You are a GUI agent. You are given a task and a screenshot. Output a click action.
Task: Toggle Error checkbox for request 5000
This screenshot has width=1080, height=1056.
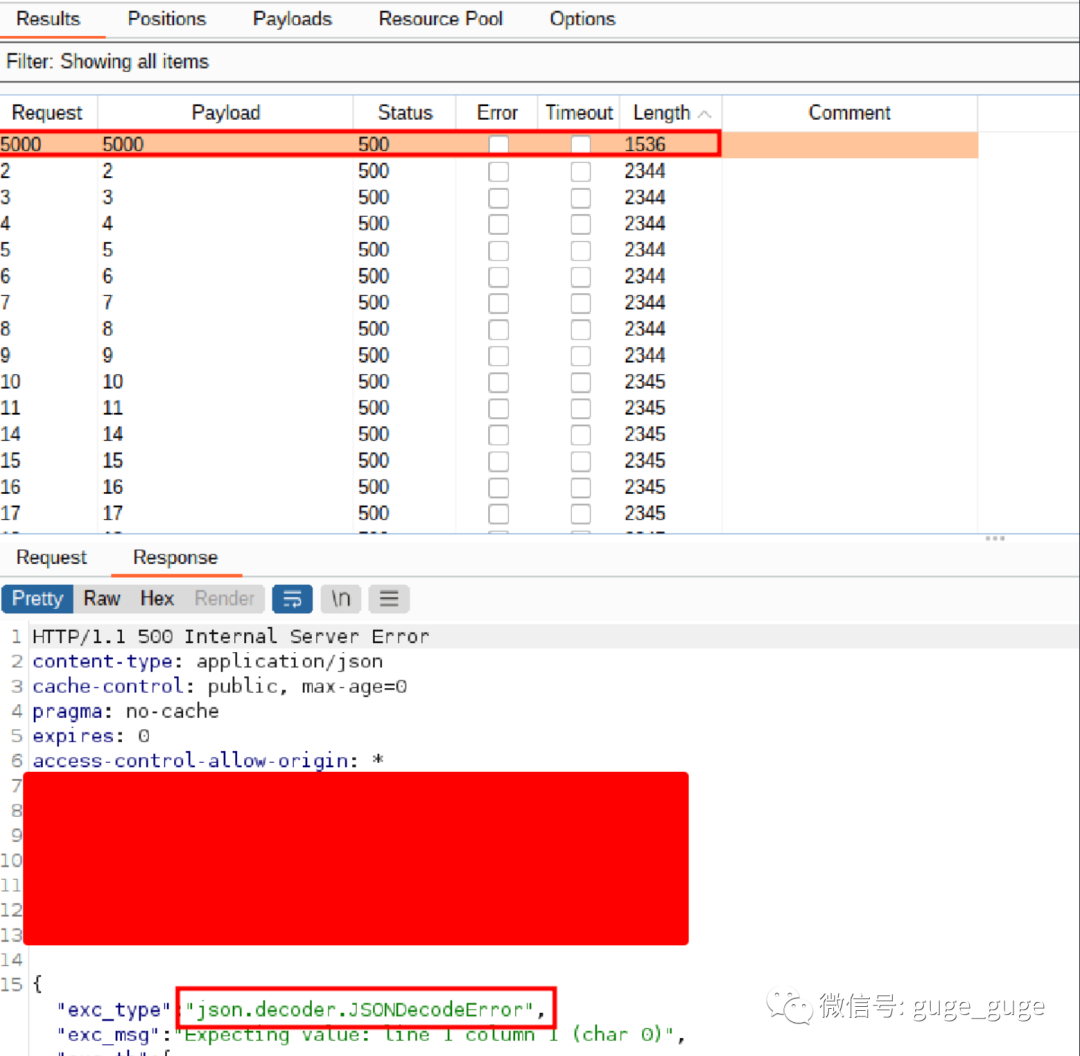tap(499, 145)
